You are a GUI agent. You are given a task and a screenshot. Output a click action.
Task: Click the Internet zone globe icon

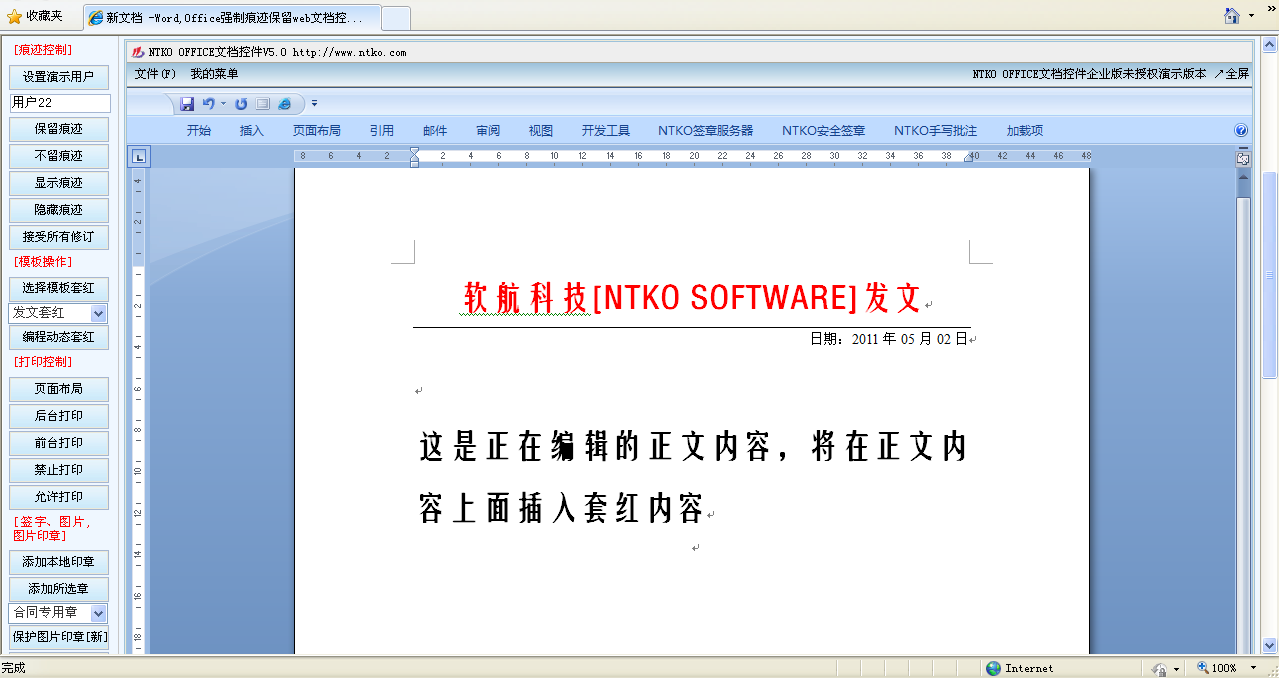tap(993, 668)
